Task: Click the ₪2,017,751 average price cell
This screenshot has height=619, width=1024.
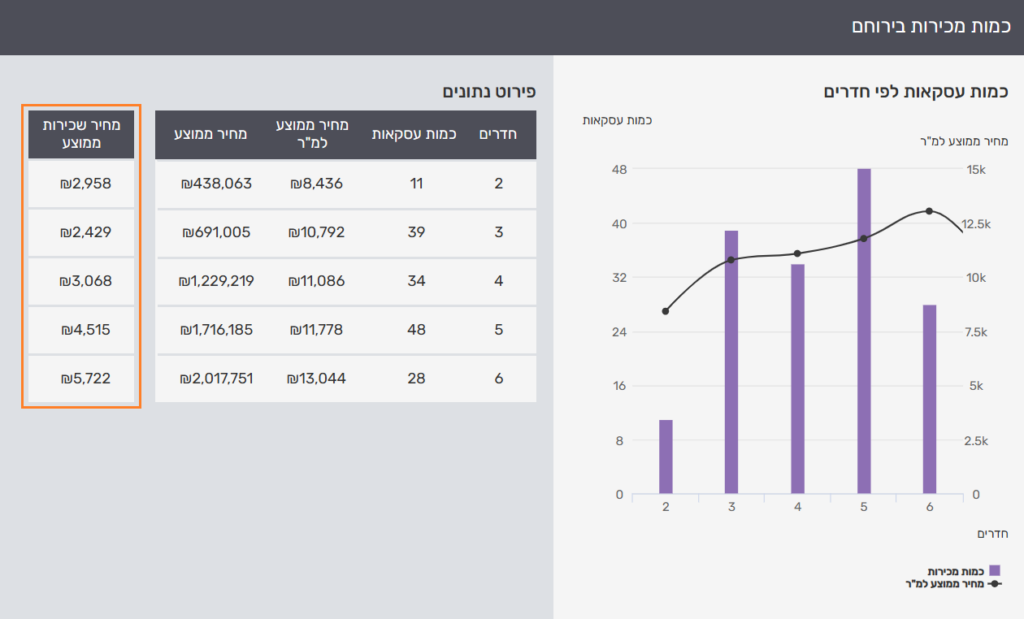Action: point(216,379)
